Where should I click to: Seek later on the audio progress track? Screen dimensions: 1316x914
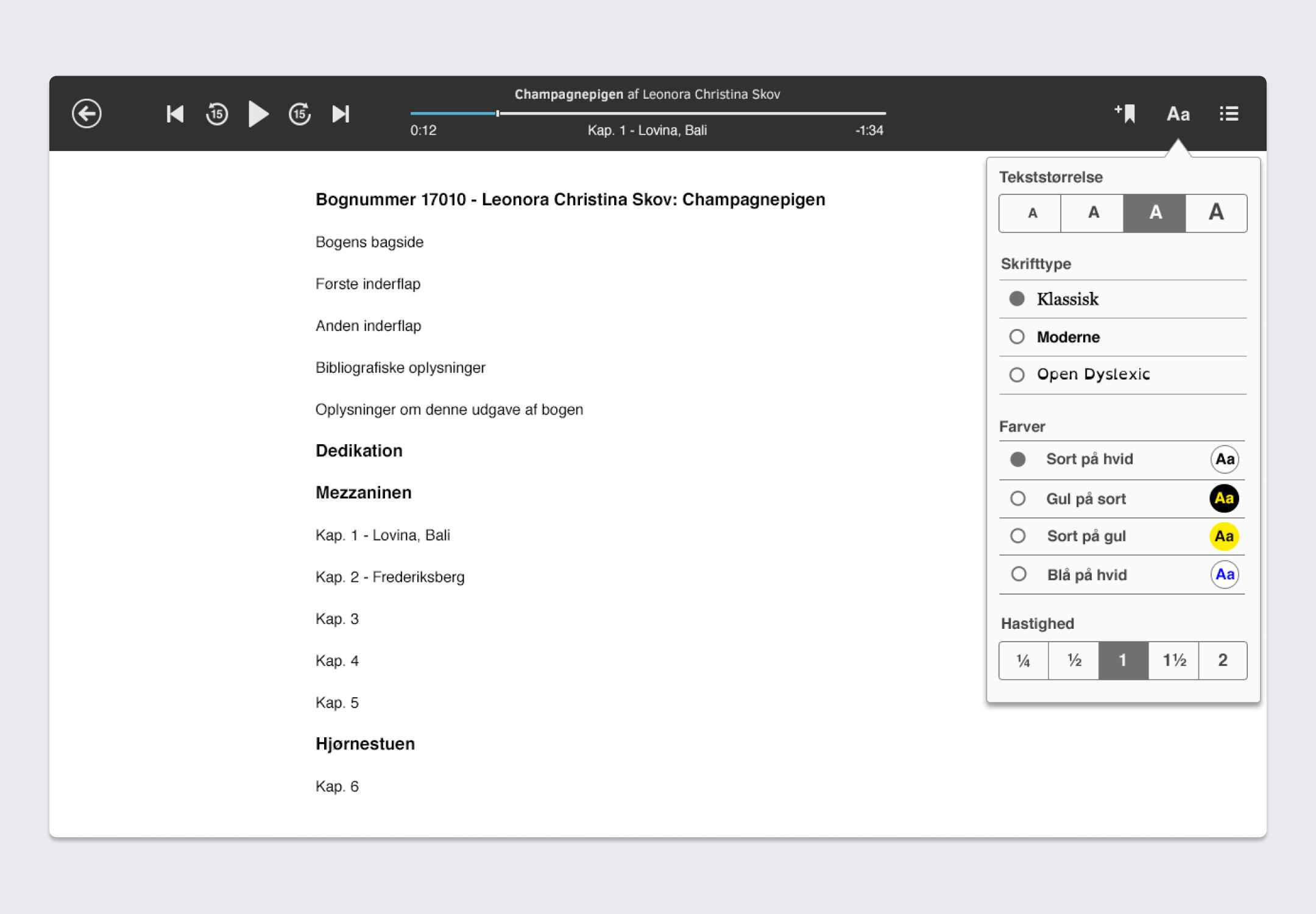(692, 113)
